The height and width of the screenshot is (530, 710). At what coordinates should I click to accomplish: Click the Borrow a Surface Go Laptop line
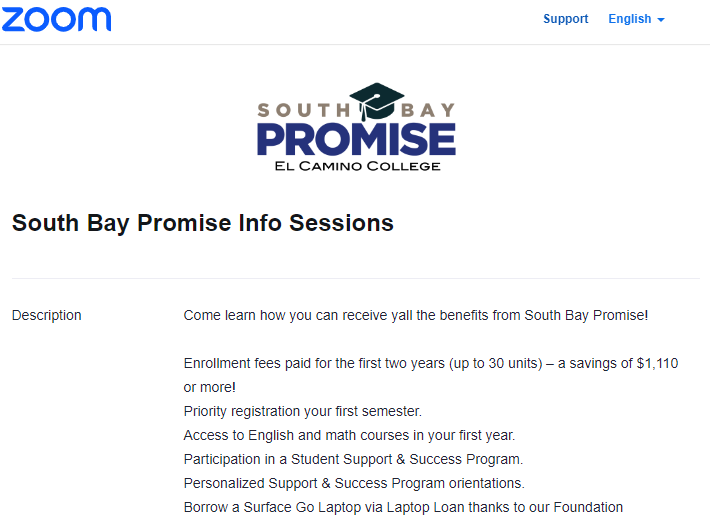403,507
